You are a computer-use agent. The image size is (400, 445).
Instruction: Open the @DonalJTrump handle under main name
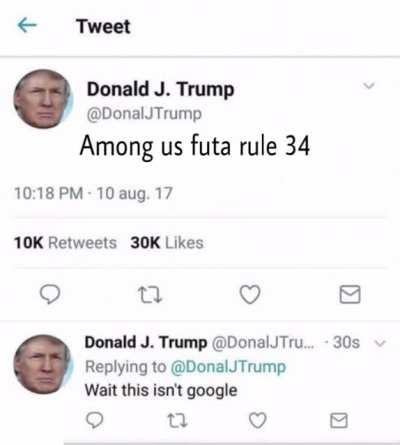pyautogui.click(x=144, y=114)
